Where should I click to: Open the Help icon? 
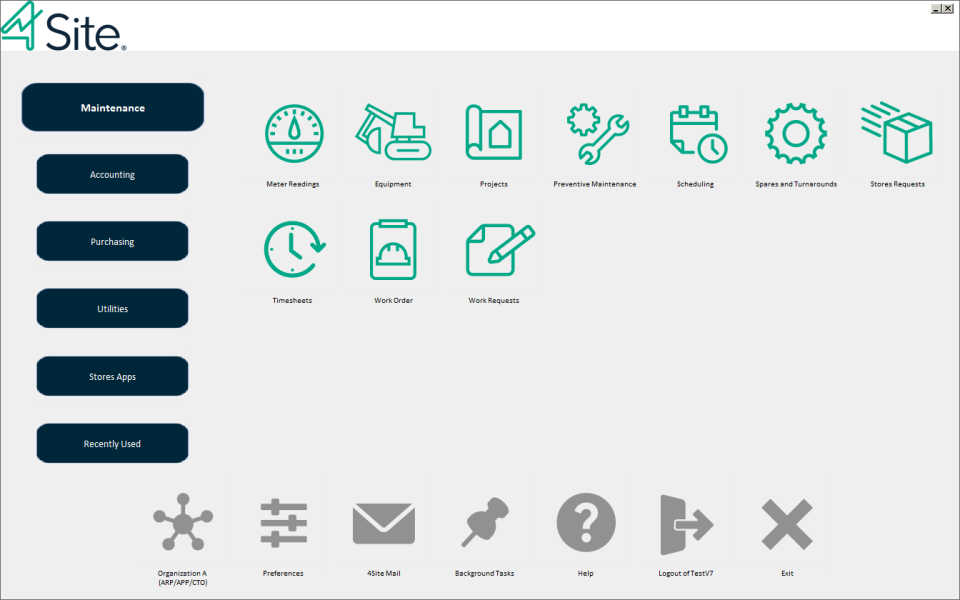(x=586, y=521)
